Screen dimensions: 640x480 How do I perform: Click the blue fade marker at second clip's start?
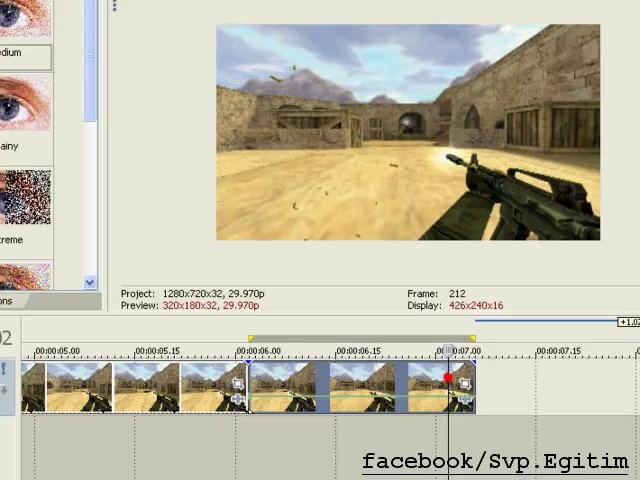pyautogui.click(x=248, y=362)
